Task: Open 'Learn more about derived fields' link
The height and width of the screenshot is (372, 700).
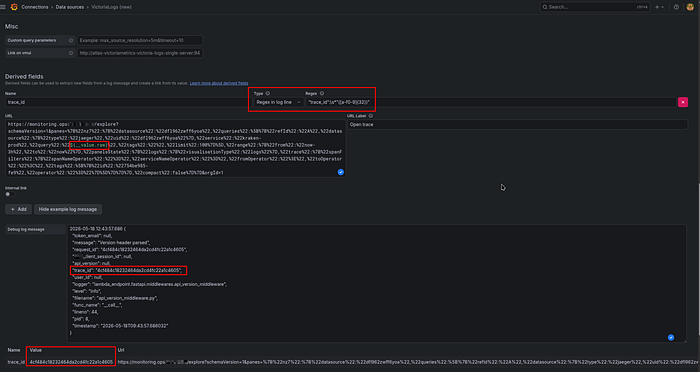Action: pyautogui.click(x=219, y=84)
